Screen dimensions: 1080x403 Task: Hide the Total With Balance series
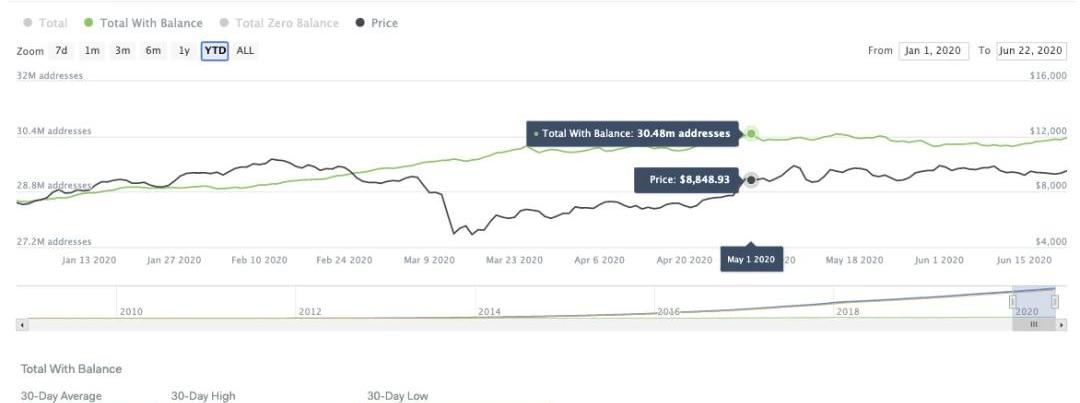coord(144,23)
